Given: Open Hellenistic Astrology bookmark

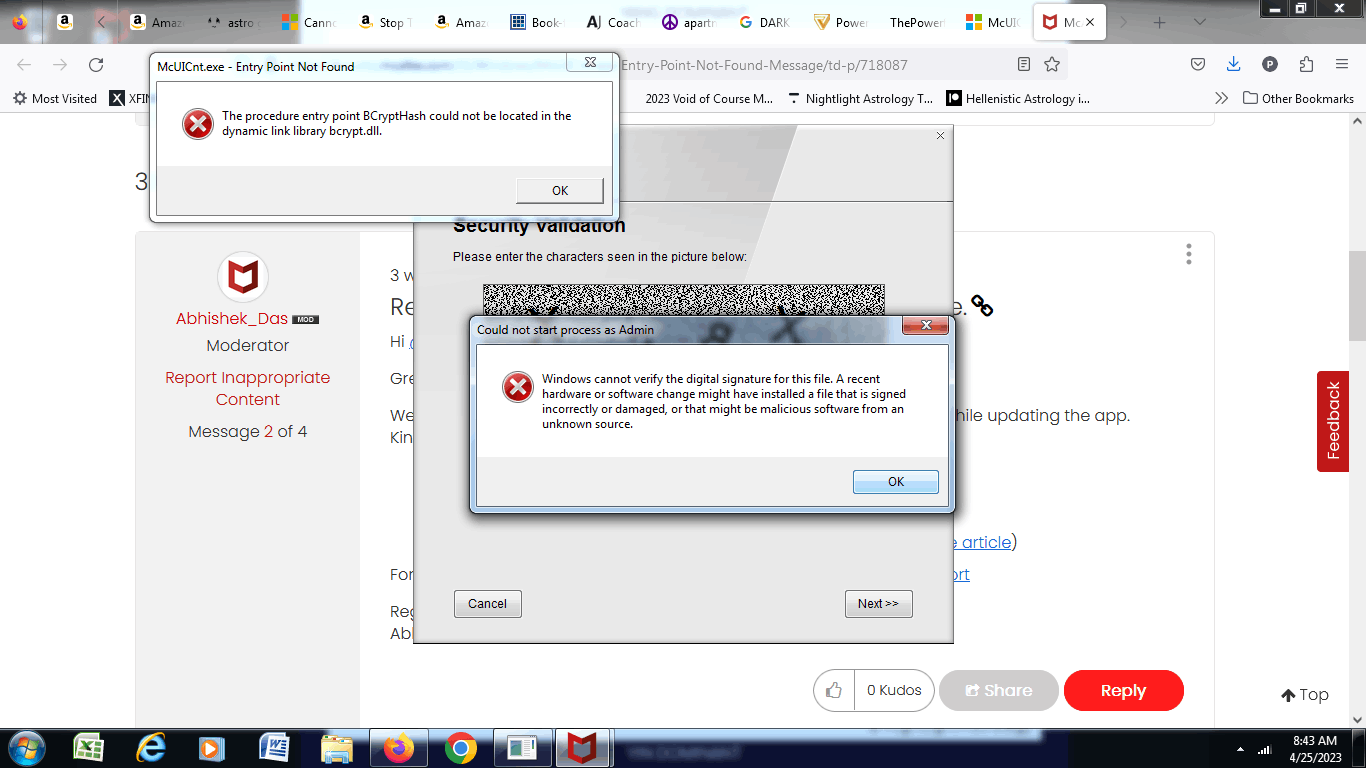Looking at the screenshot, I should coord(1018,98).
